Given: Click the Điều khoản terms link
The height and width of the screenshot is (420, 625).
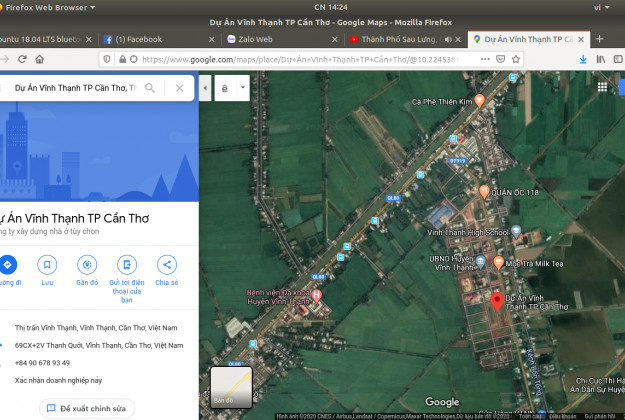Looking at the screenshot, I should pyautogui.click(x=562, y=416).
